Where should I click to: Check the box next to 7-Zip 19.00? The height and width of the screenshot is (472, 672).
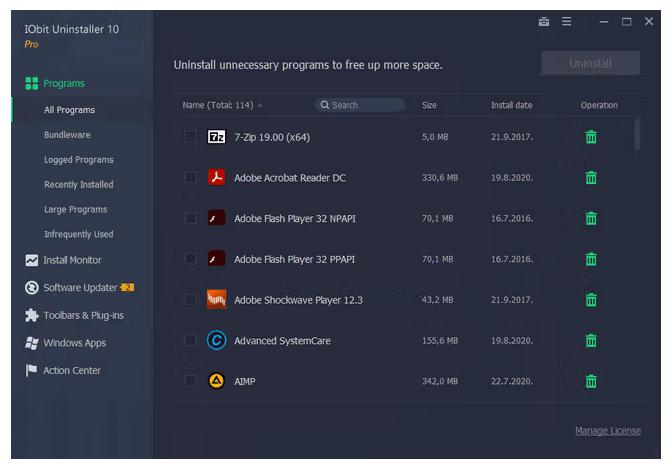[x=190, y=137]
